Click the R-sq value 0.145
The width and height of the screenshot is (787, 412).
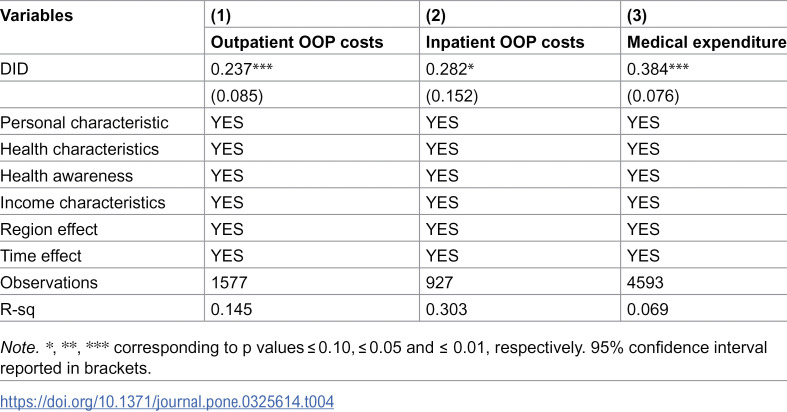point(231,309)
